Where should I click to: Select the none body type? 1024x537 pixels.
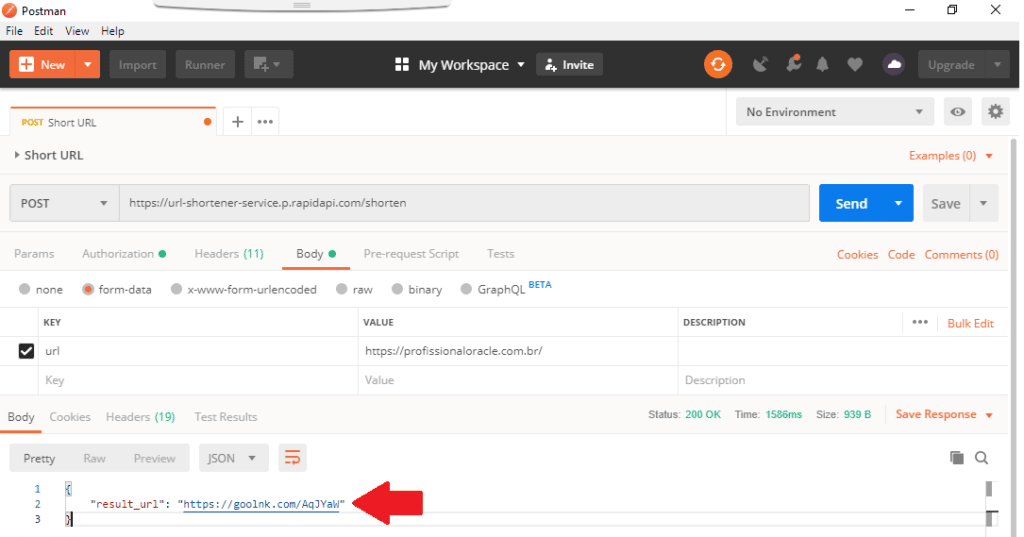(x=25, y=289)
